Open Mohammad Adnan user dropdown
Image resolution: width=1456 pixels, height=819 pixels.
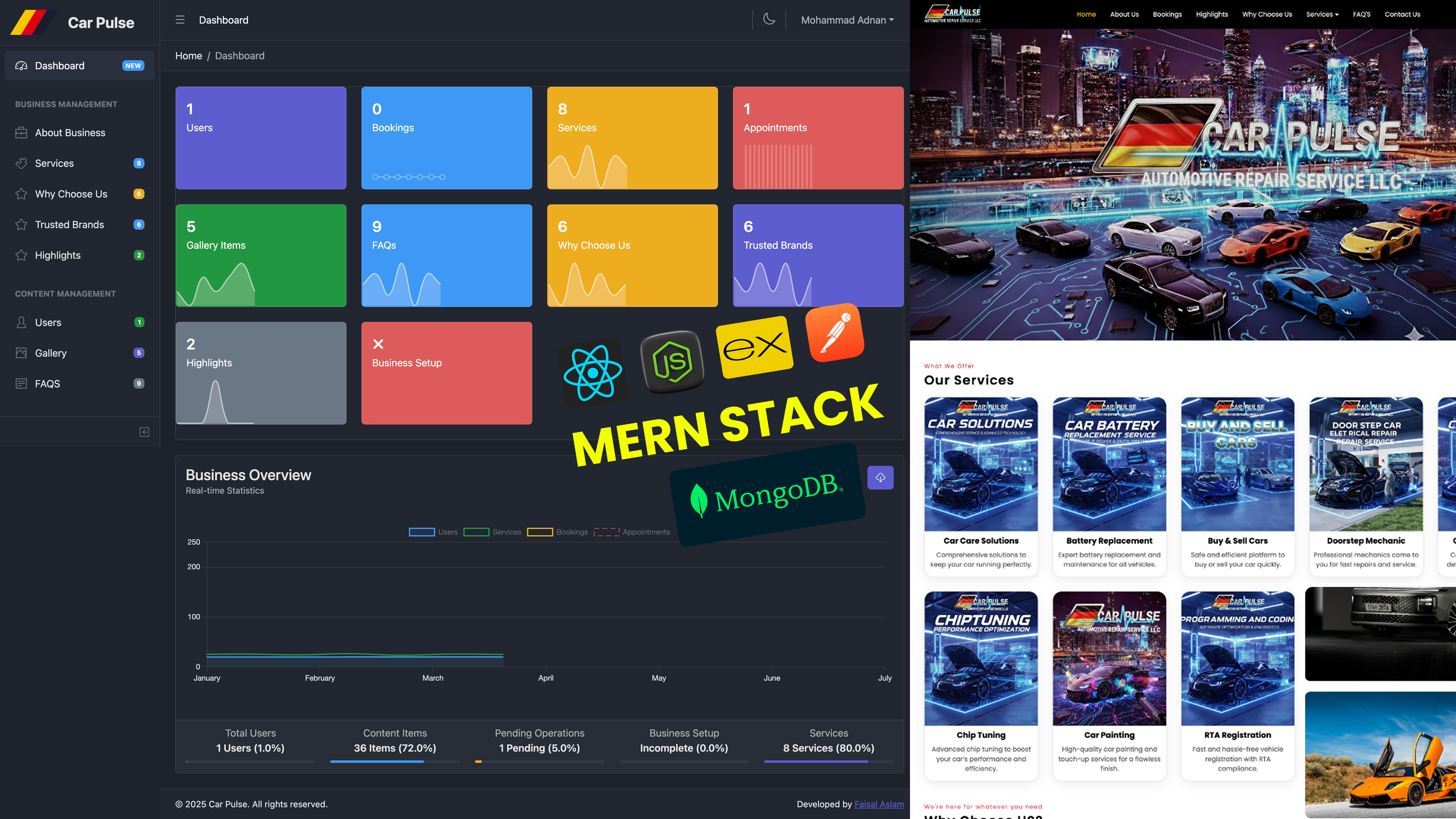tap(847, 20)
